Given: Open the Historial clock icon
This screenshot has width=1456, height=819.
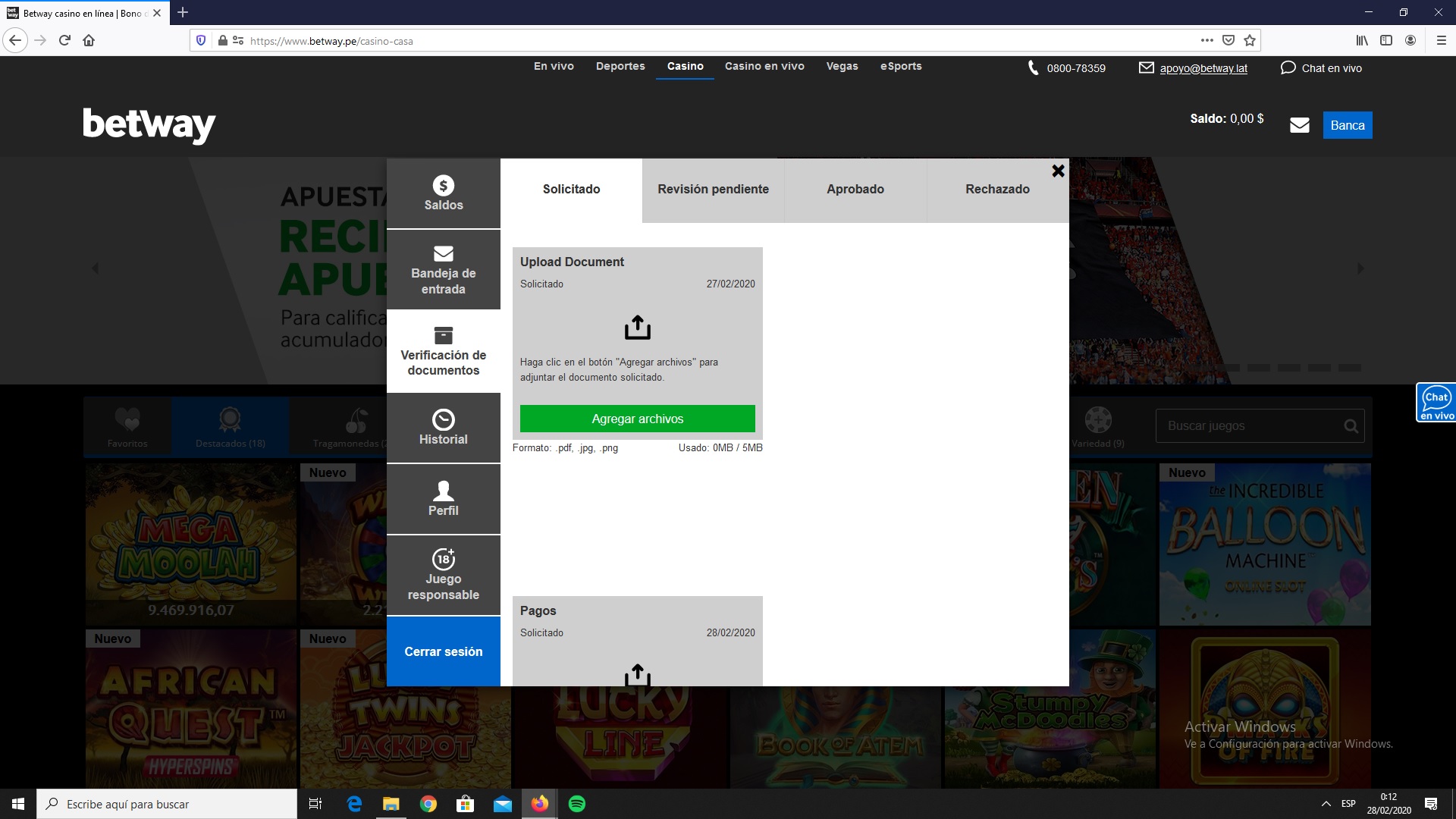Looking at the screenshot, I should click(x=444, y=419).
